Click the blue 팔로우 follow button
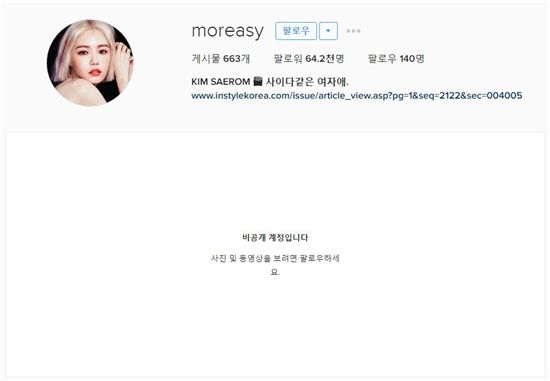 click(296, 31)
